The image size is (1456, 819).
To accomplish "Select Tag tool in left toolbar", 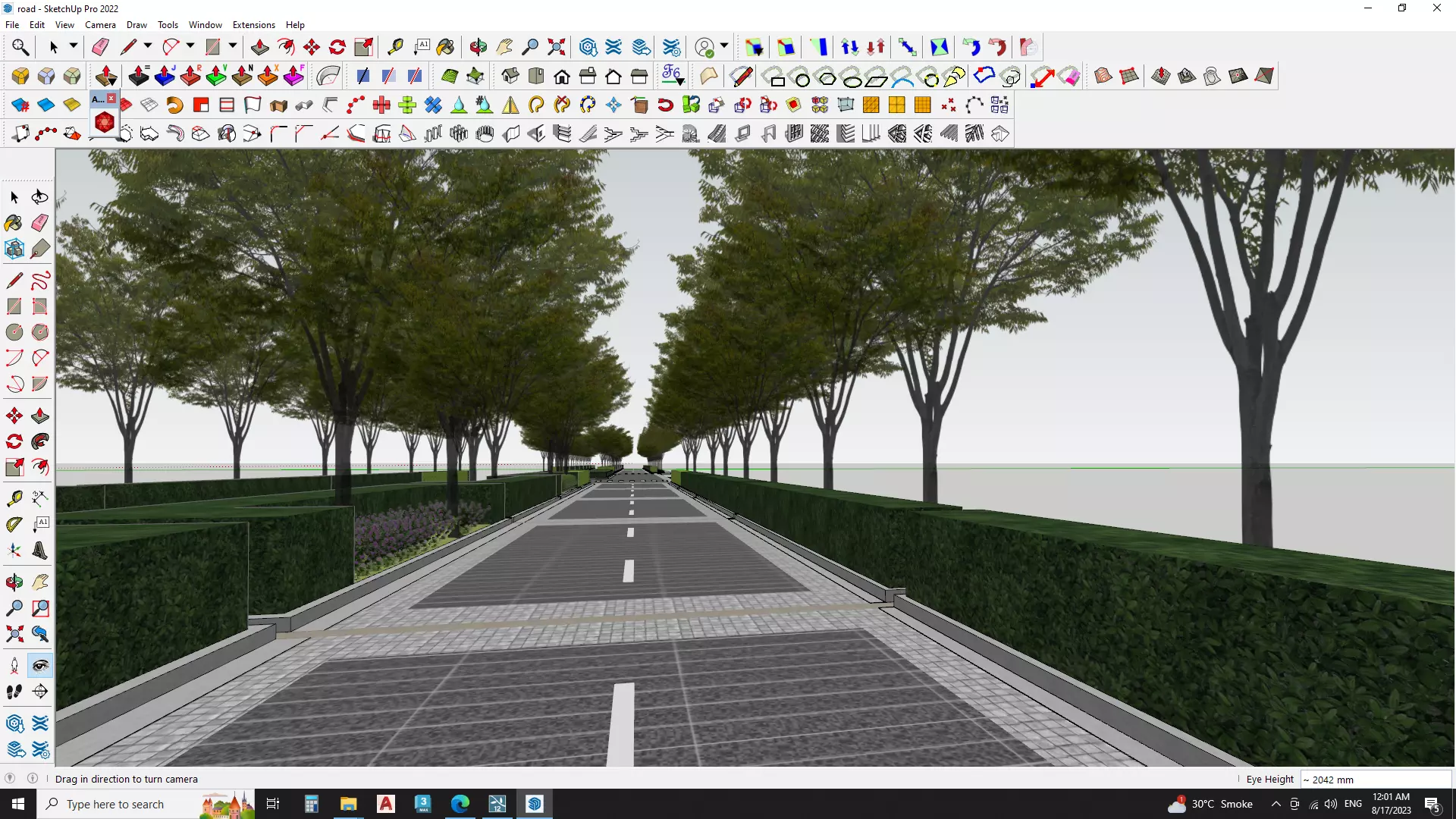I will click(x=40, y=249).
